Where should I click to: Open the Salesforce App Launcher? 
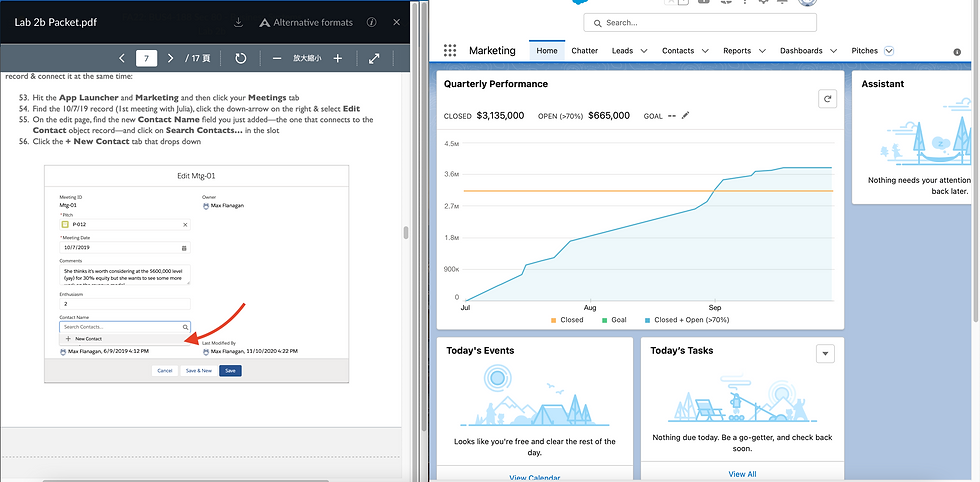(x=450, y=51)
